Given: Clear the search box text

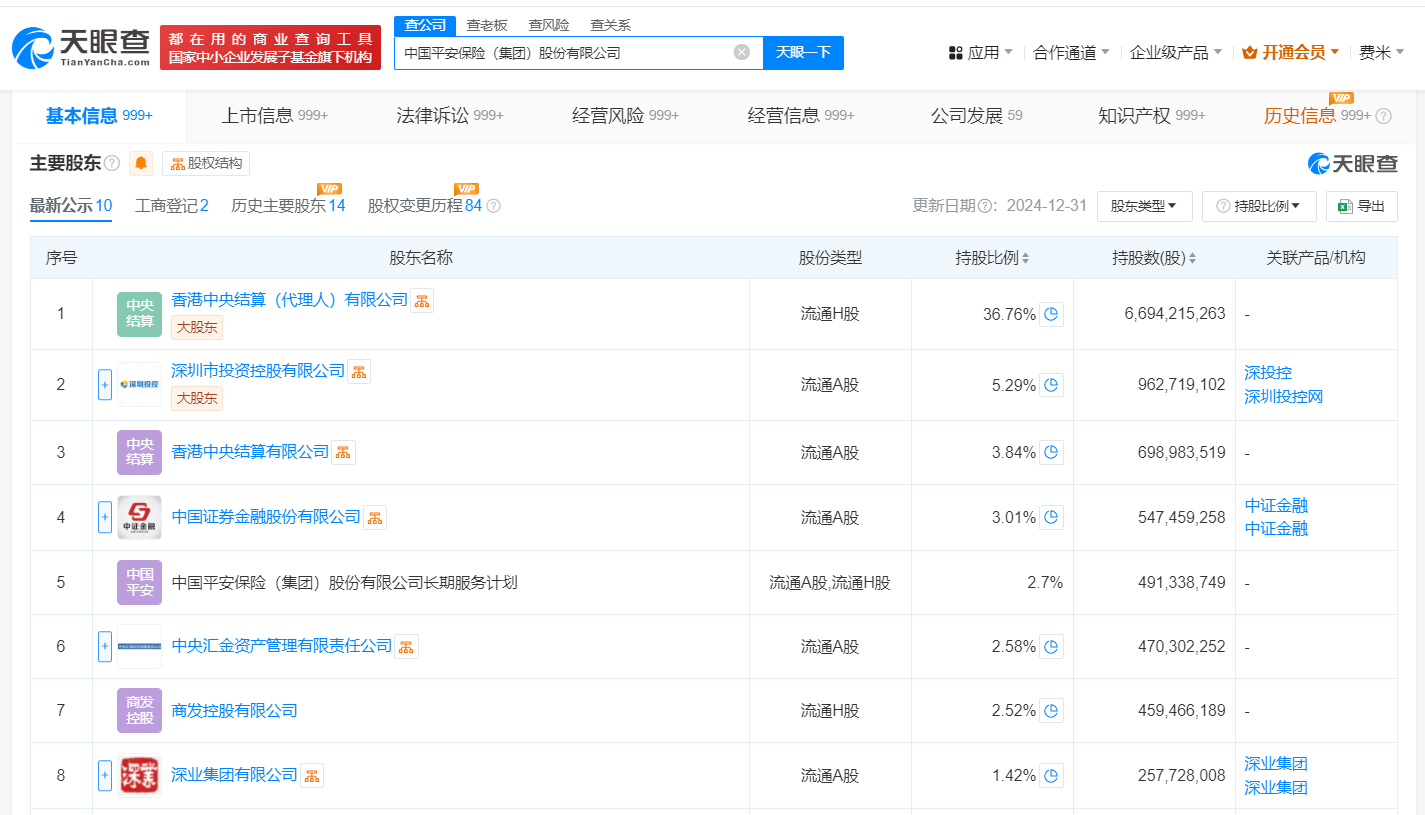Looking at the screenshot, I should click(x=741, y=52).
